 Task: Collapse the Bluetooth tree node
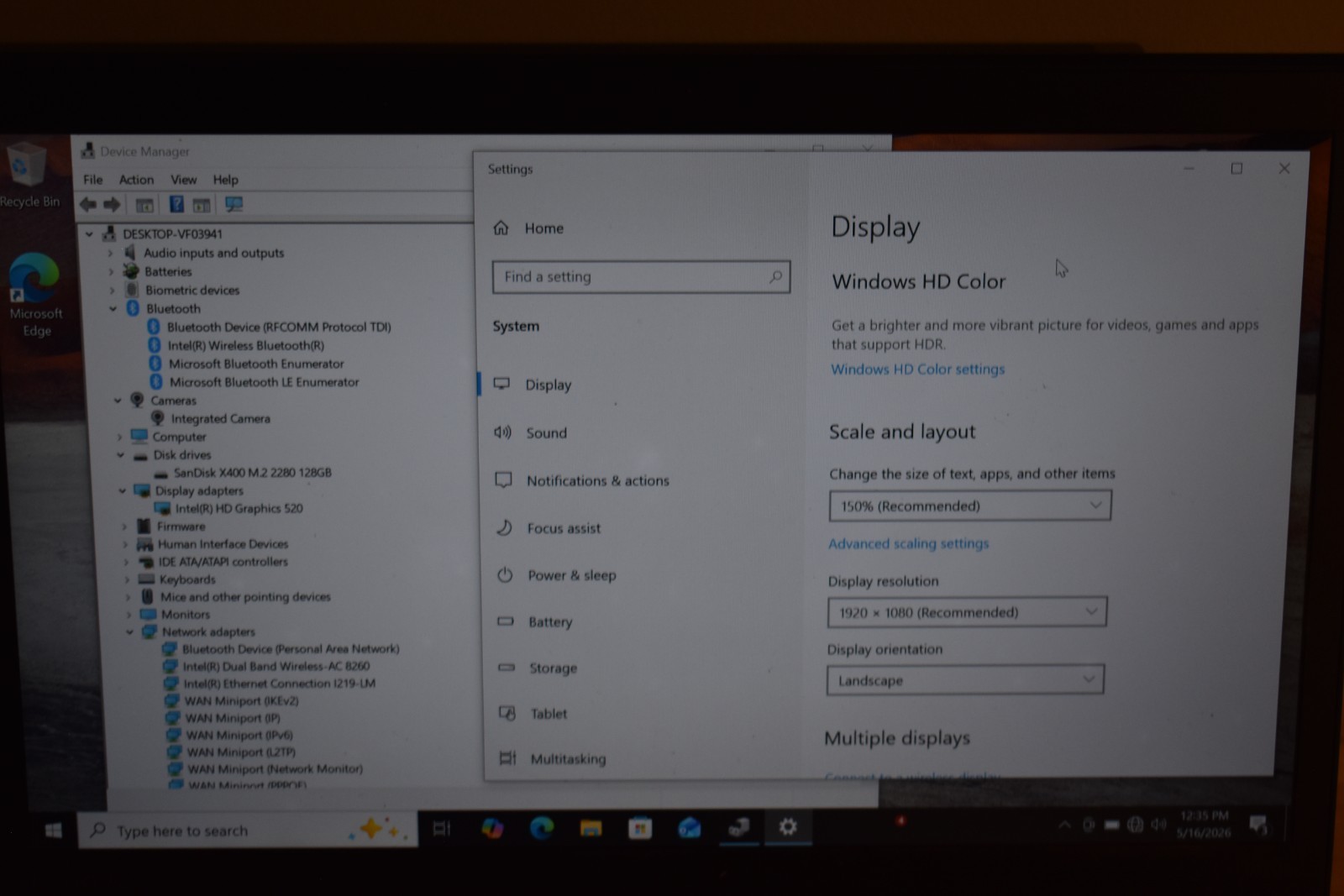[x=113, y=309]
